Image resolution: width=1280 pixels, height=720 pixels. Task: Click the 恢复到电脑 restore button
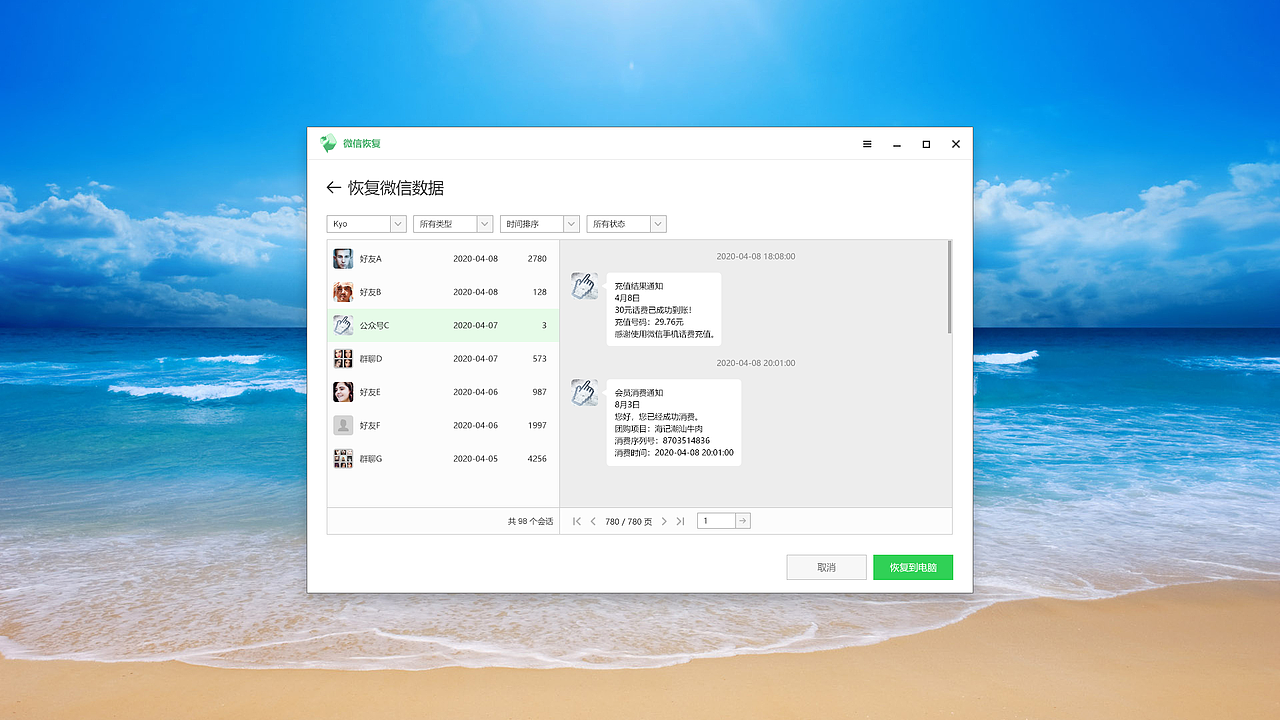(x=913, y=567)
